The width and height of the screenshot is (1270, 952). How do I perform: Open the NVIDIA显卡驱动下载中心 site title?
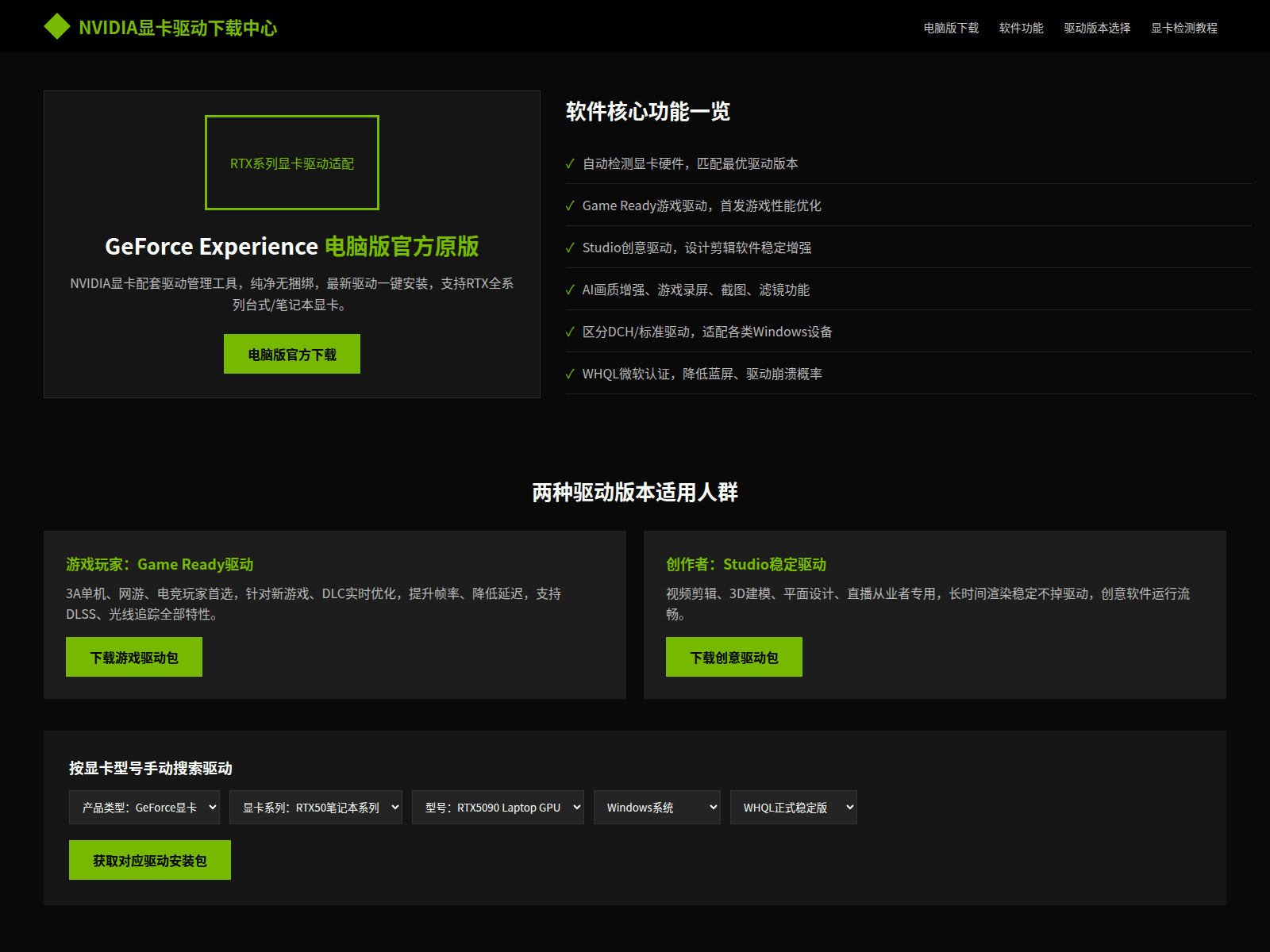pos(178,28)
